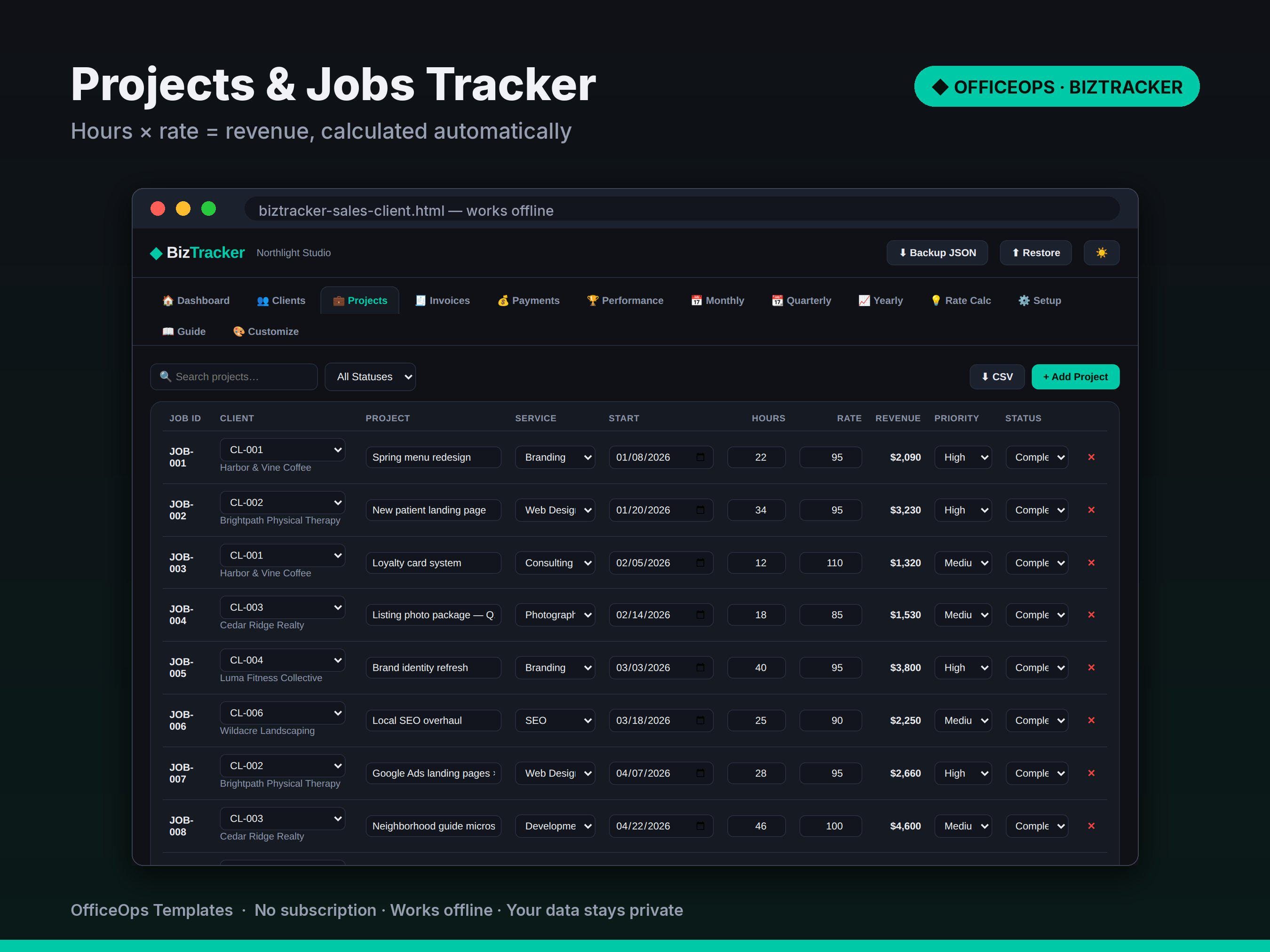Click the Backup JSON button
This screenshot has height=952, width=1270.
937,253
